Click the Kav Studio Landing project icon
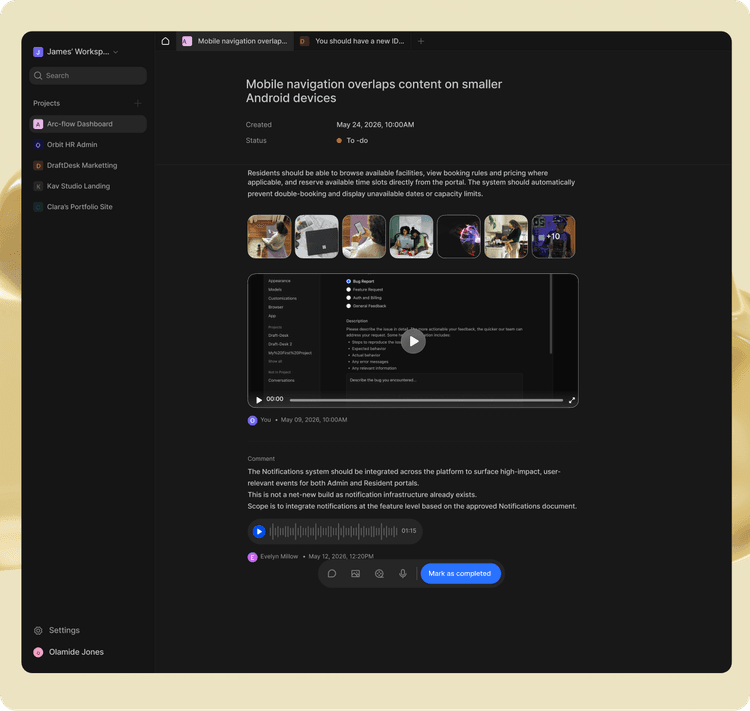This screenshot has height=711, width=750. [x=38, y=186]
